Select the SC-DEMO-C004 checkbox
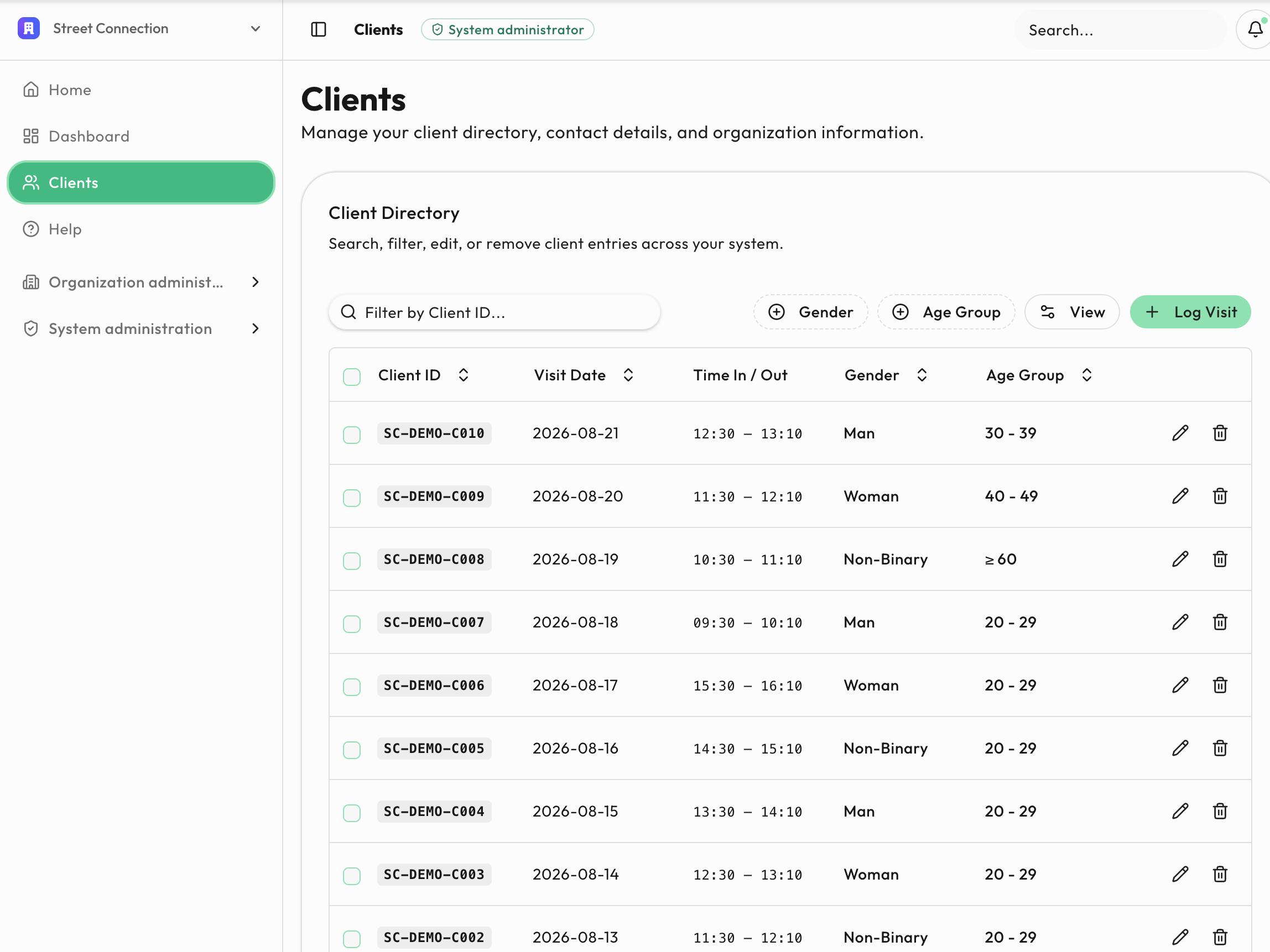Image resolution: width=1270 pixels, height=952 pixels. [351, 813]
